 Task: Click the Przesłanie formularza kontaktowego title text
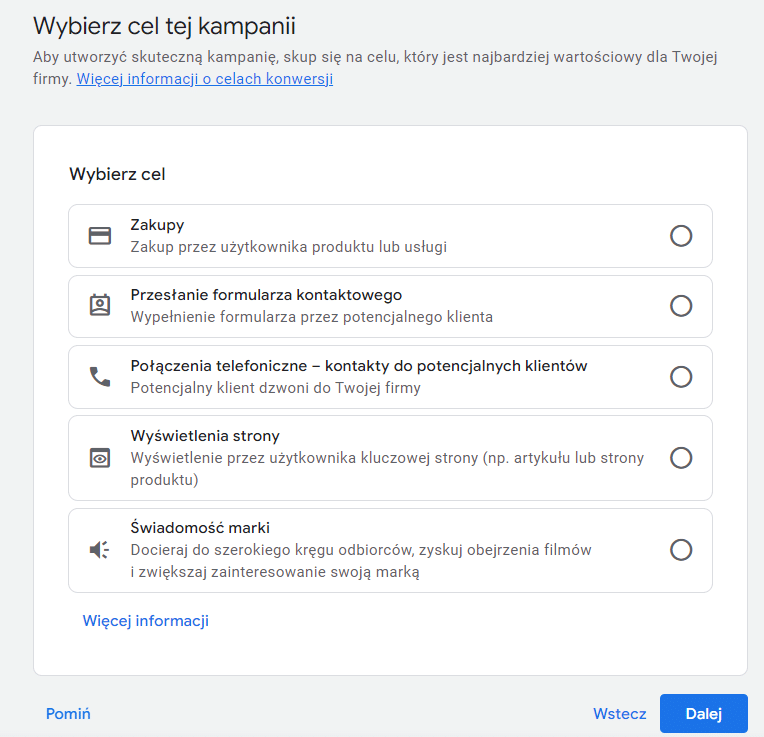point(266,295)
